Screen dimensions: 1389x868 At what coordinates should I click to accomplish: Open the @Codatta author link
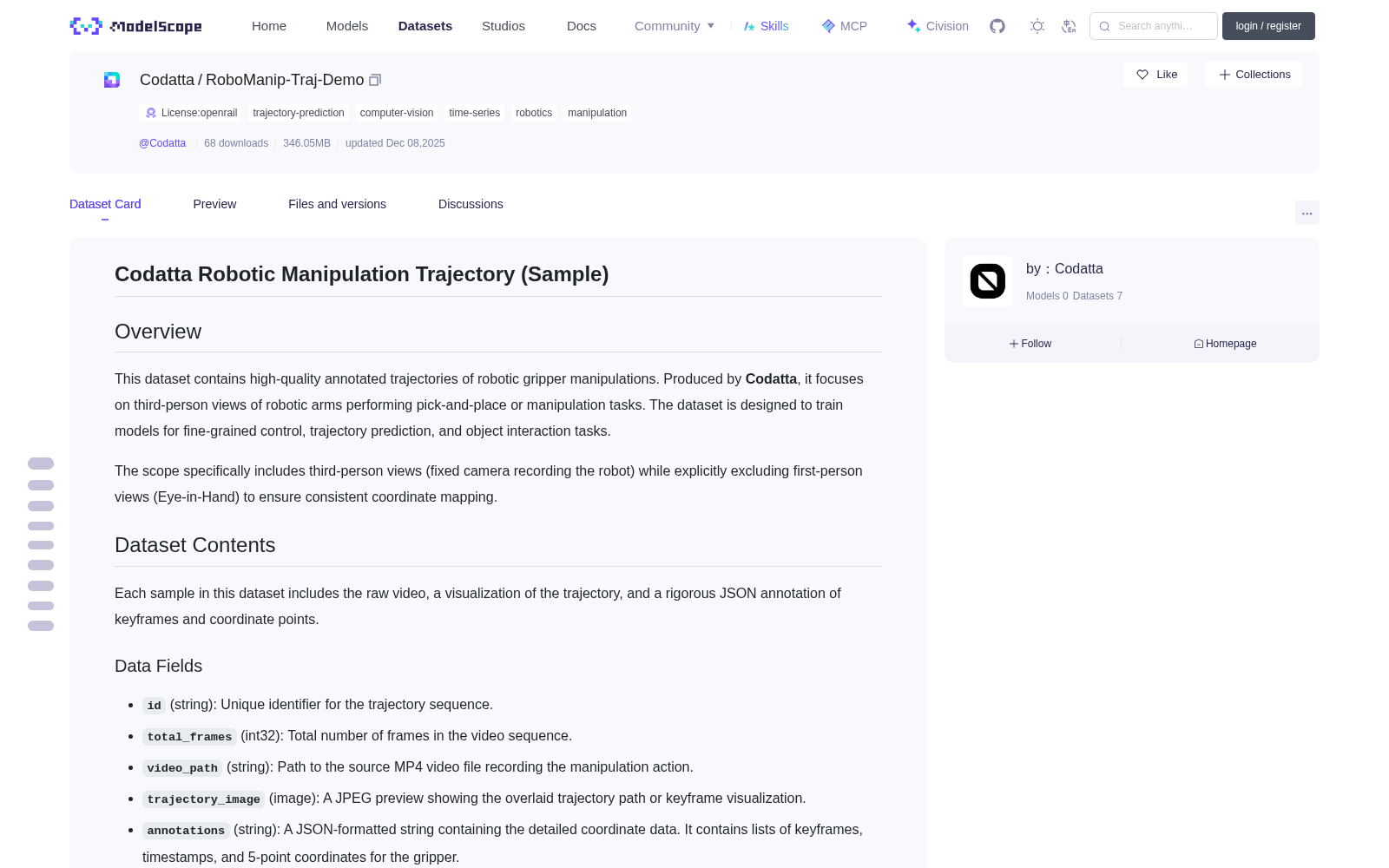[162, 143]
